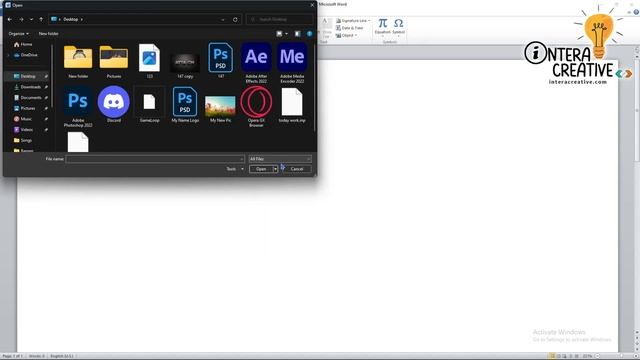Select Adobe Media Encoder 2022 shortcut
The width and height of the screenshot is (640, 360).
point(292,62)
